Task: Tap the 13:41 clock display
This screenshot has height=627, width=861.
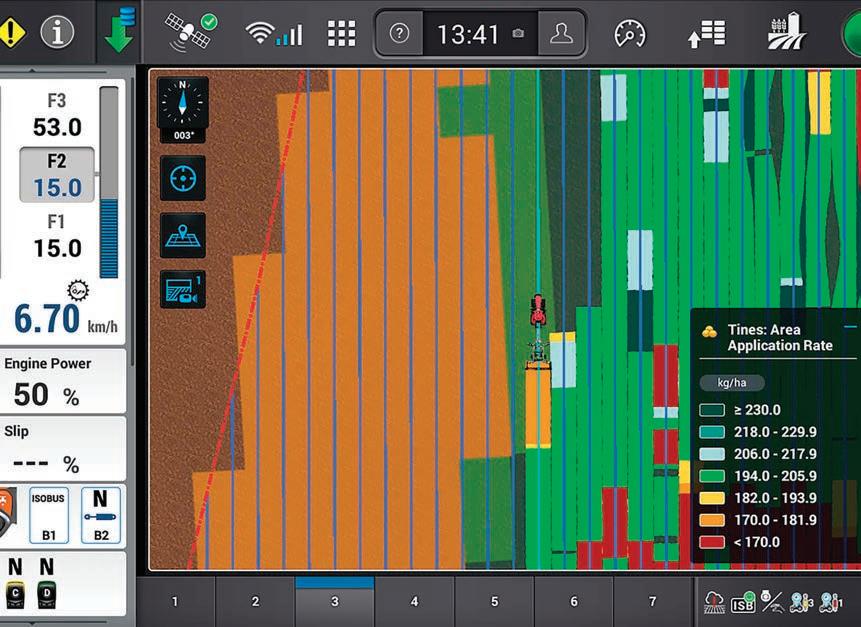Action: click(x=468, y=35)
